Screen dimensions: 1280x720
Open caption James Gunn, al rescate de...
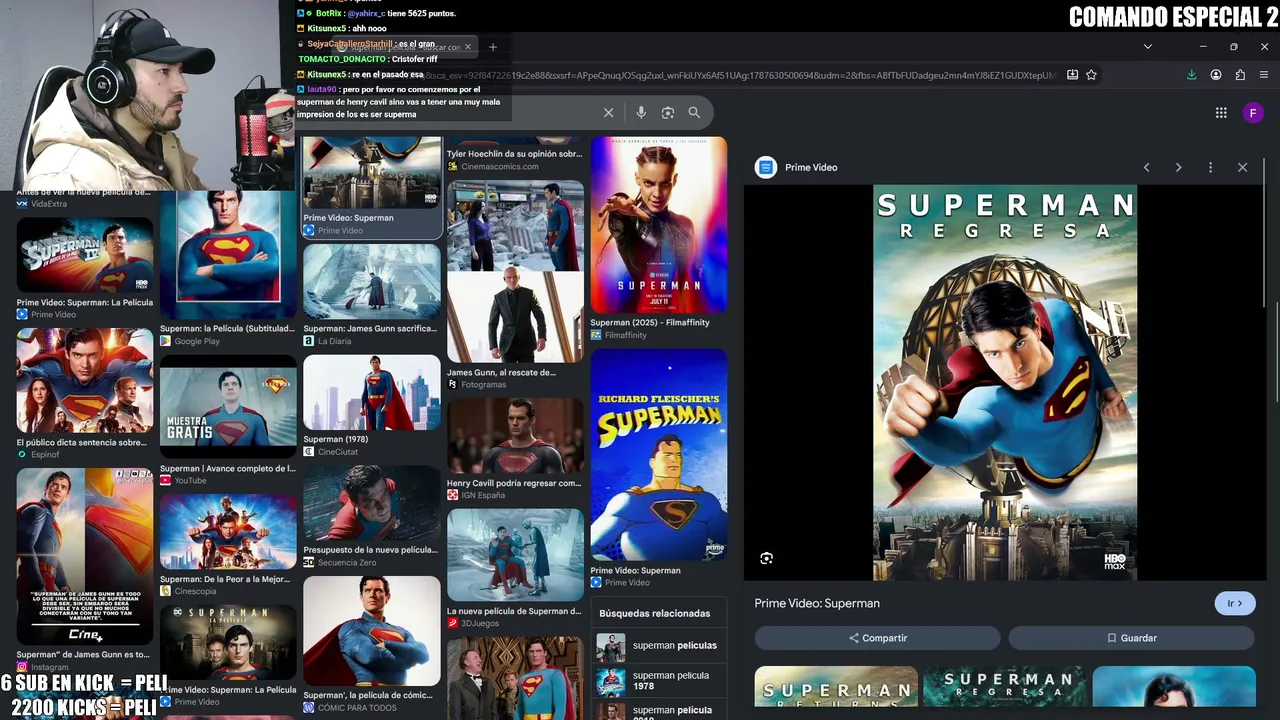501,372
